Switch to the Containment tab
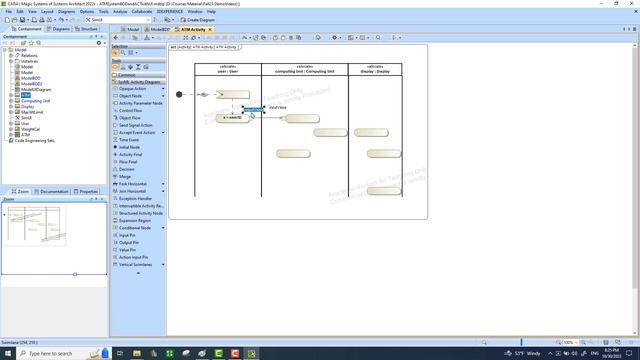The height and width of the screenshot is (360, 640). point(26,29)
